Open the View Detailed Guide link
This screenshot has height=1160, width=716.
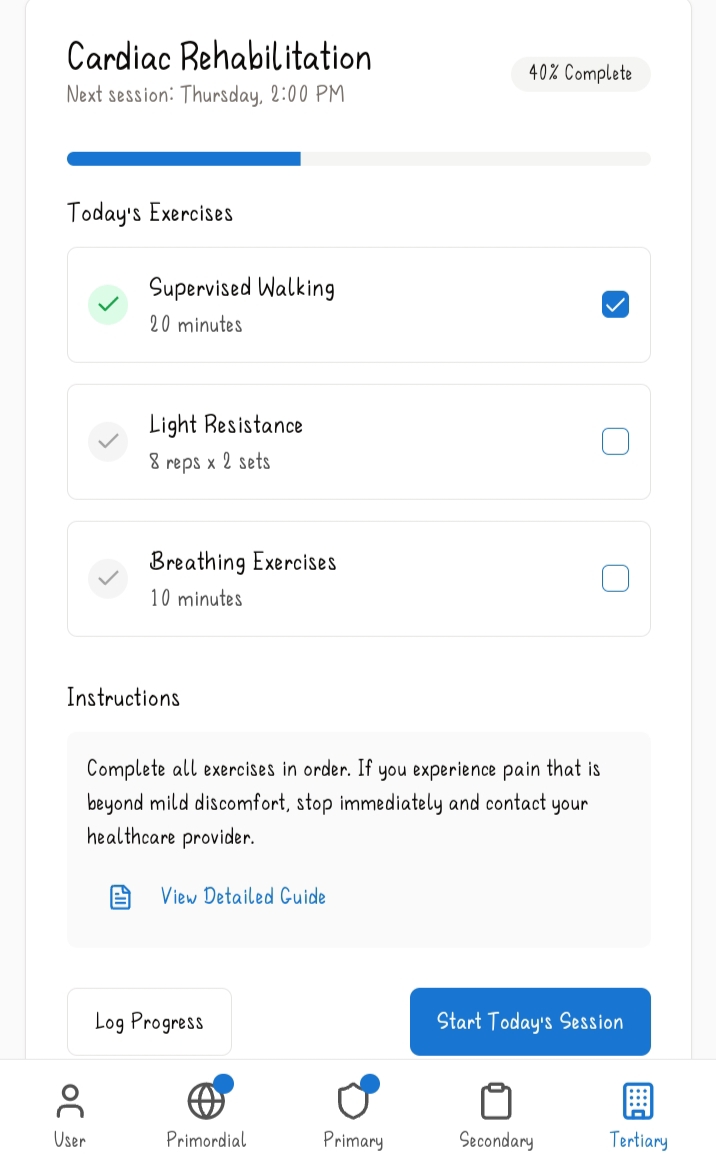243,897
